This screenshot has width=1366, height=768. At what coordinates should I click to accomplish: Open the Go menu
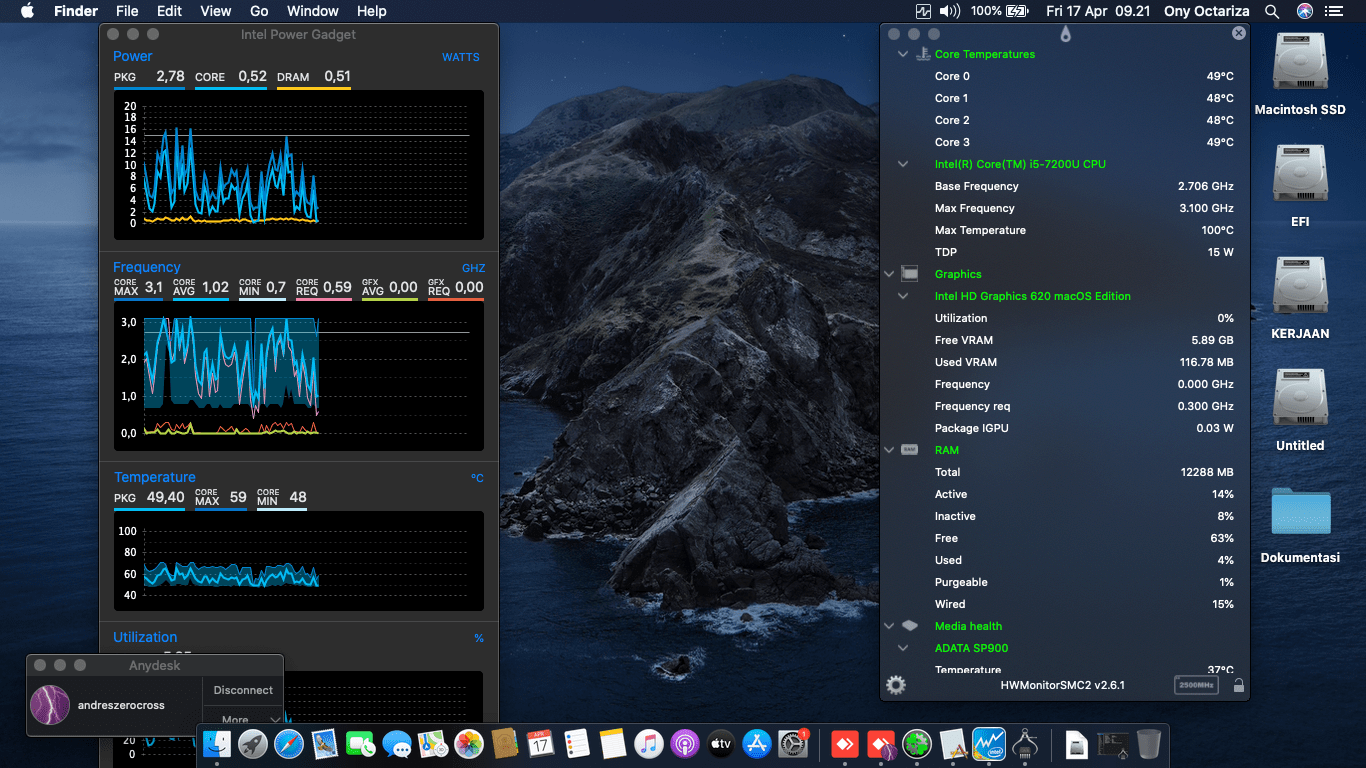pos(259,11)
